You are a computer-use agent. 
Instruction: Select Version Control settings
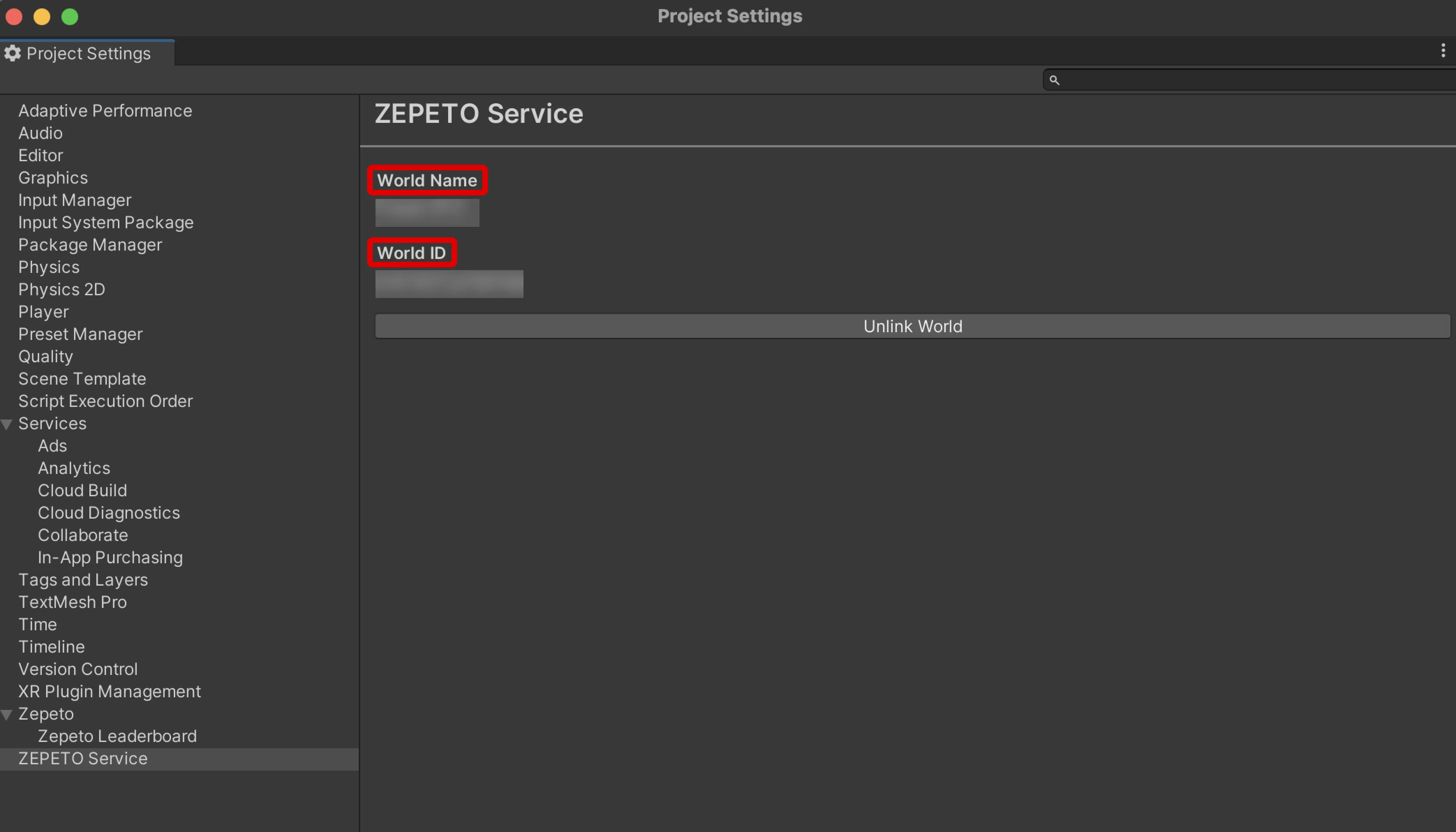pos(78,669)
